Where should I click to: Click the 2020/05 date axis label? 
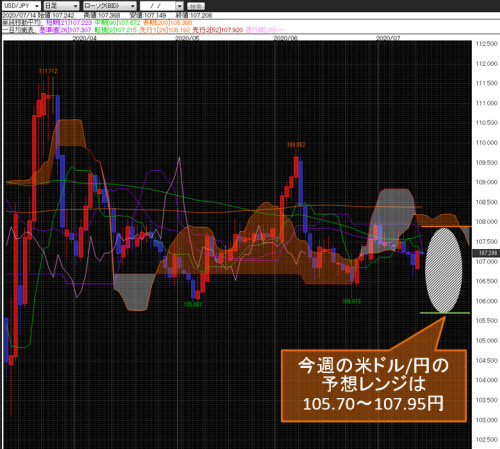pyautogui.click(x=187, y=38)
